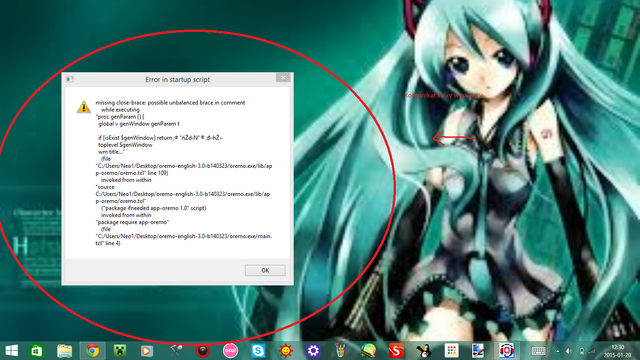Image resolution: width=640 pixels, height=360 pixels.
Task: Open the colorful grid app taskbar icon
Action: pyautogui.click(x=451, y=351)
